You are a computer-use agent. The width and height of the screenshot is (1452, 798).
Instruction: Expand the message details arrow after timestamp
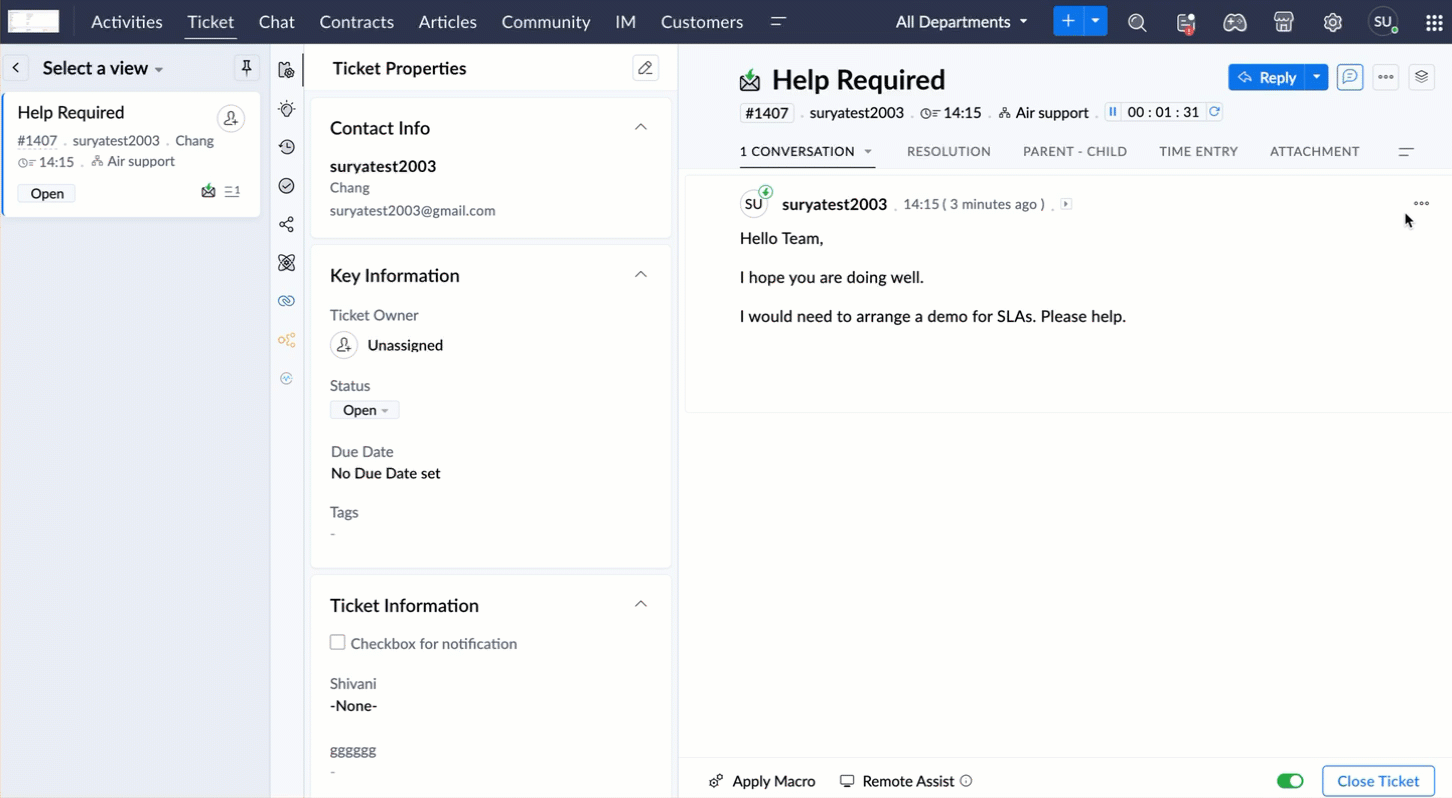[x=1066, y=204]
